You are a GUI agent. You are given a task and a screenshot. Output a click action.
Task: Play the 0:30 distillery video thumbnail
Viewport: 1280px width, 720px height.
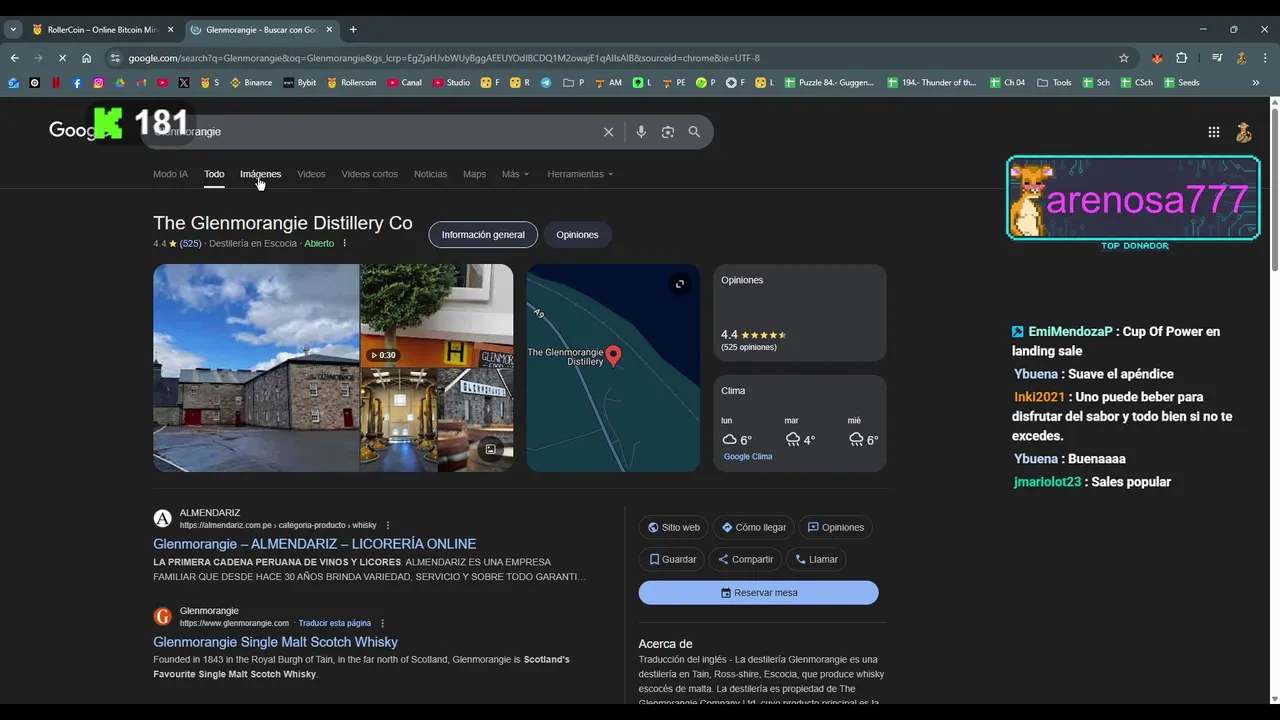pos(436,314)
